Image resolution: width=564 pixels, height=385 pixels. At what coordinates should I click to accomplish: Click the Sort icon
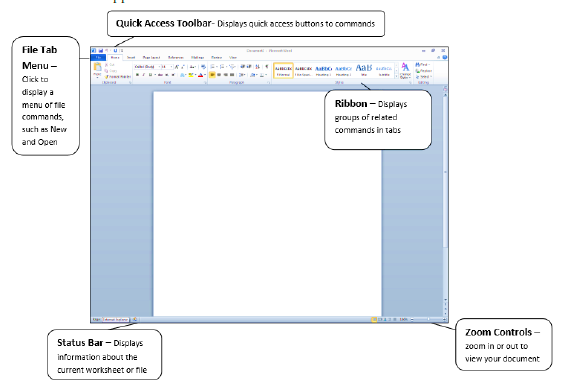pyautogui.click(x=257, y=67)
